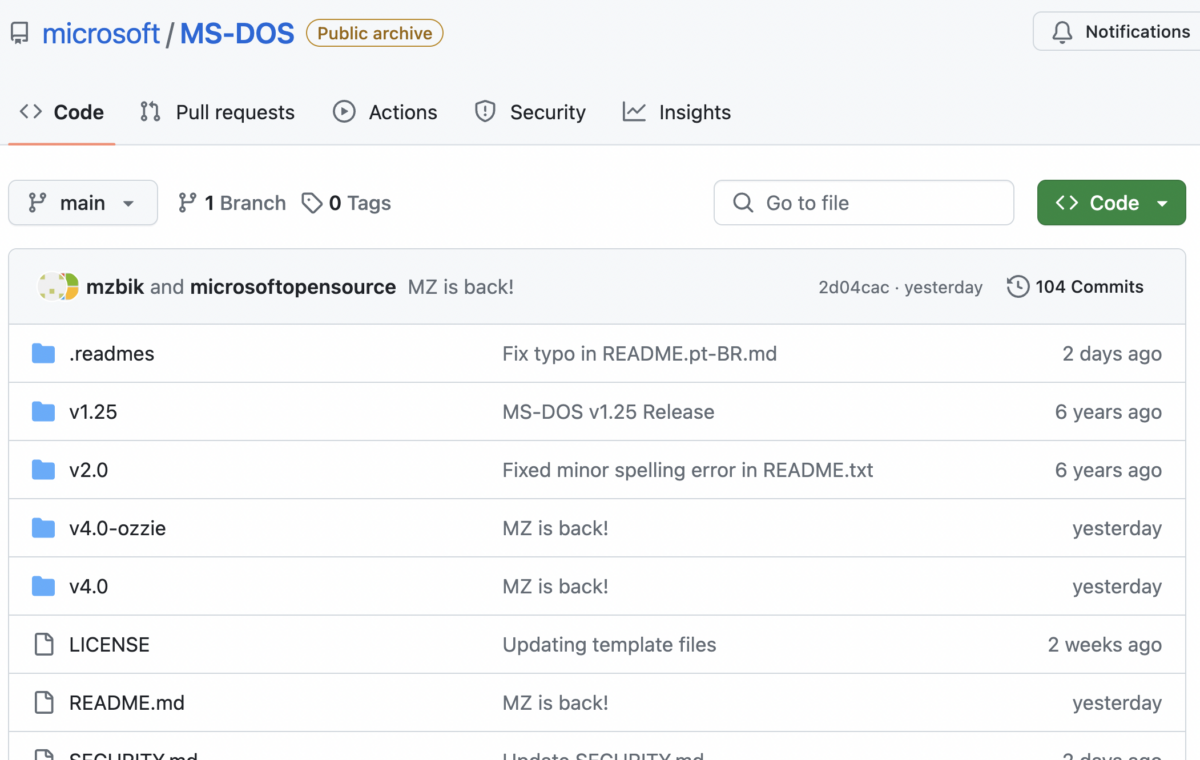Screen dimensions: 1200x760
Task: Open the Insights tab
Action: point(677,112)
